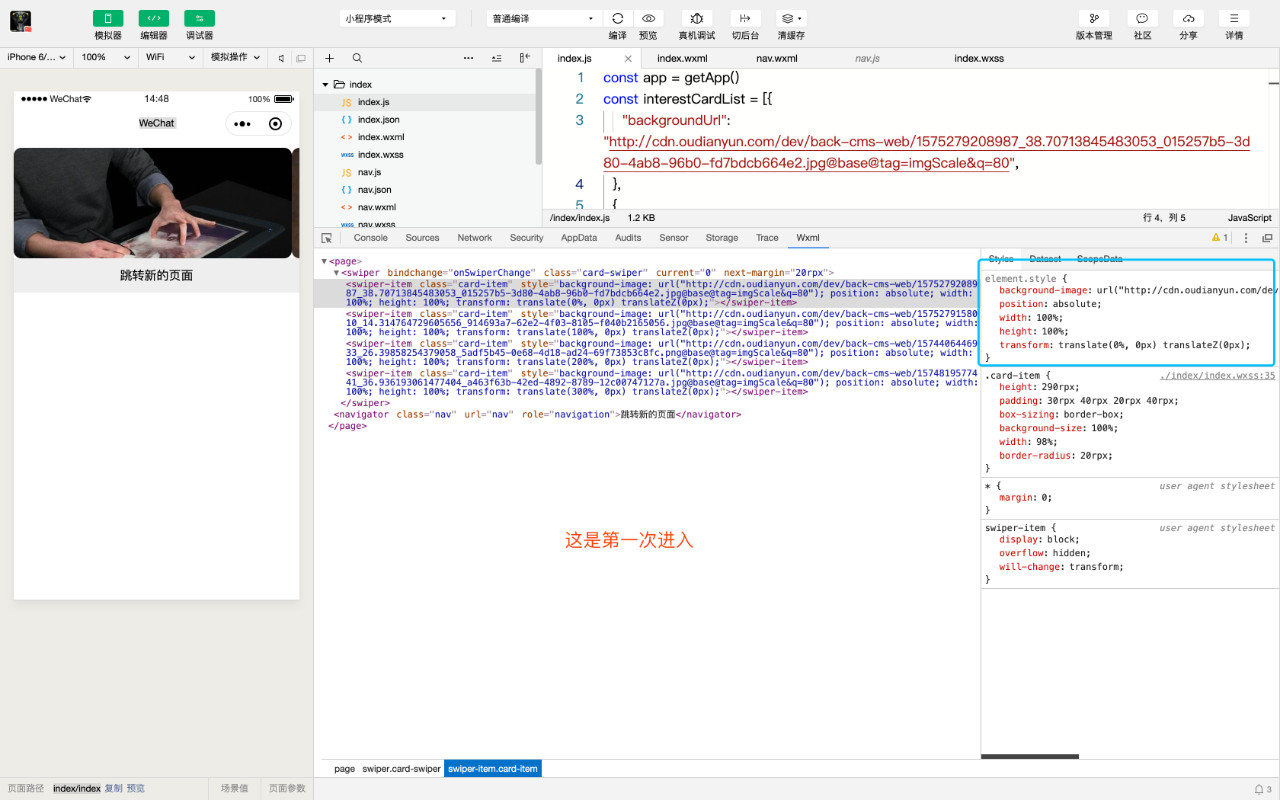Click the 切后台 switch-to-background icon
This screenshot has width=1280, height=800.
tap(745, 18)
